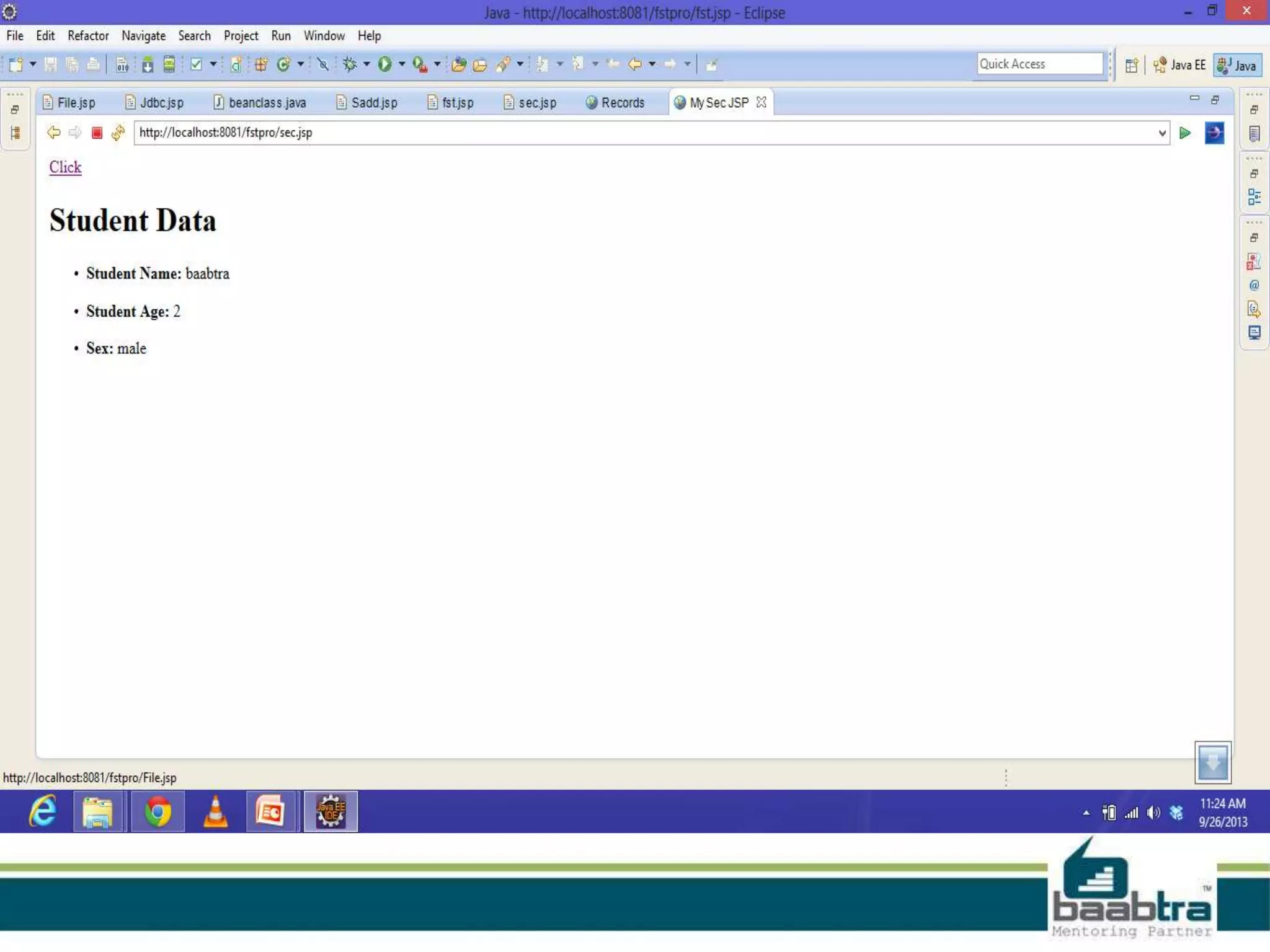
Task: Expand the New file dropdown arrow
Action: 33,64
